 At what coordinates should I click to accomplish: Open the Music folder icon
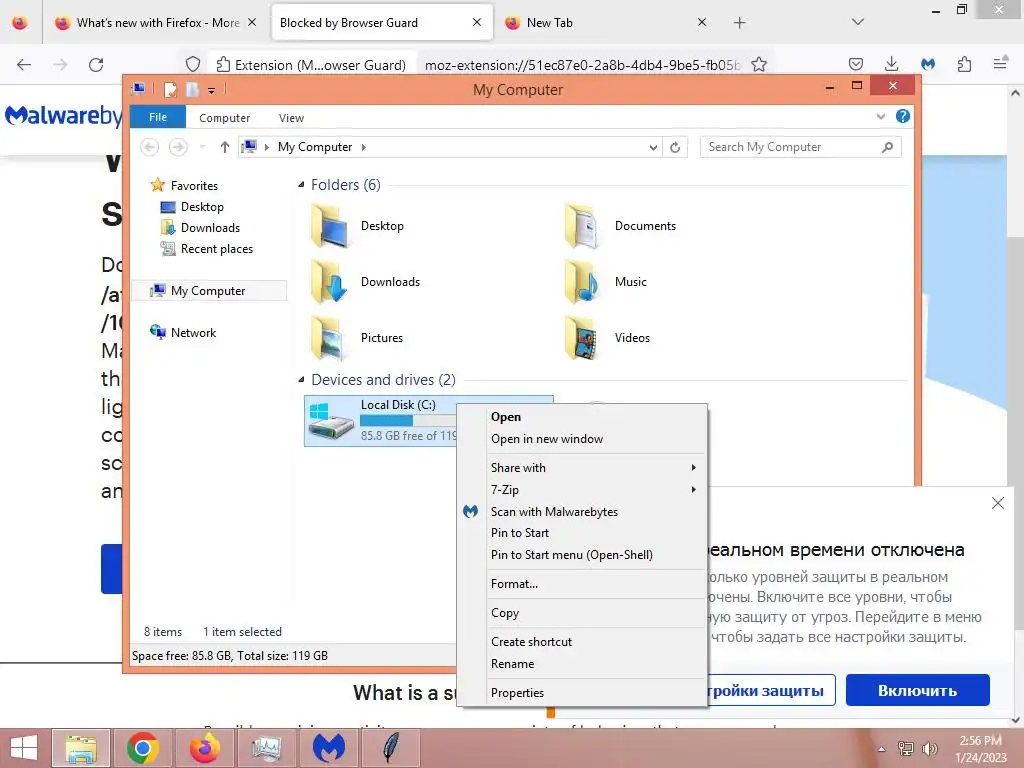(x=582, y=282)
